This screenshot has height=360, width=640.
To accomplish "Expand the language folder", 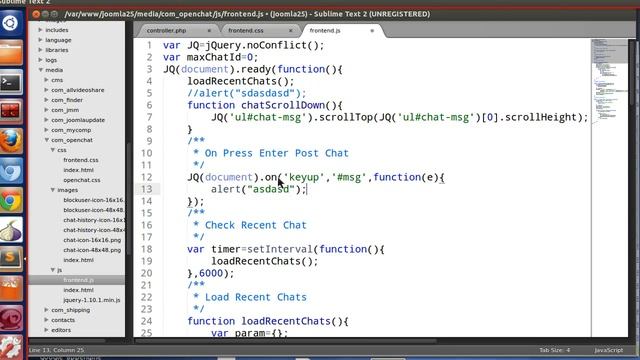I will point(40,40).
